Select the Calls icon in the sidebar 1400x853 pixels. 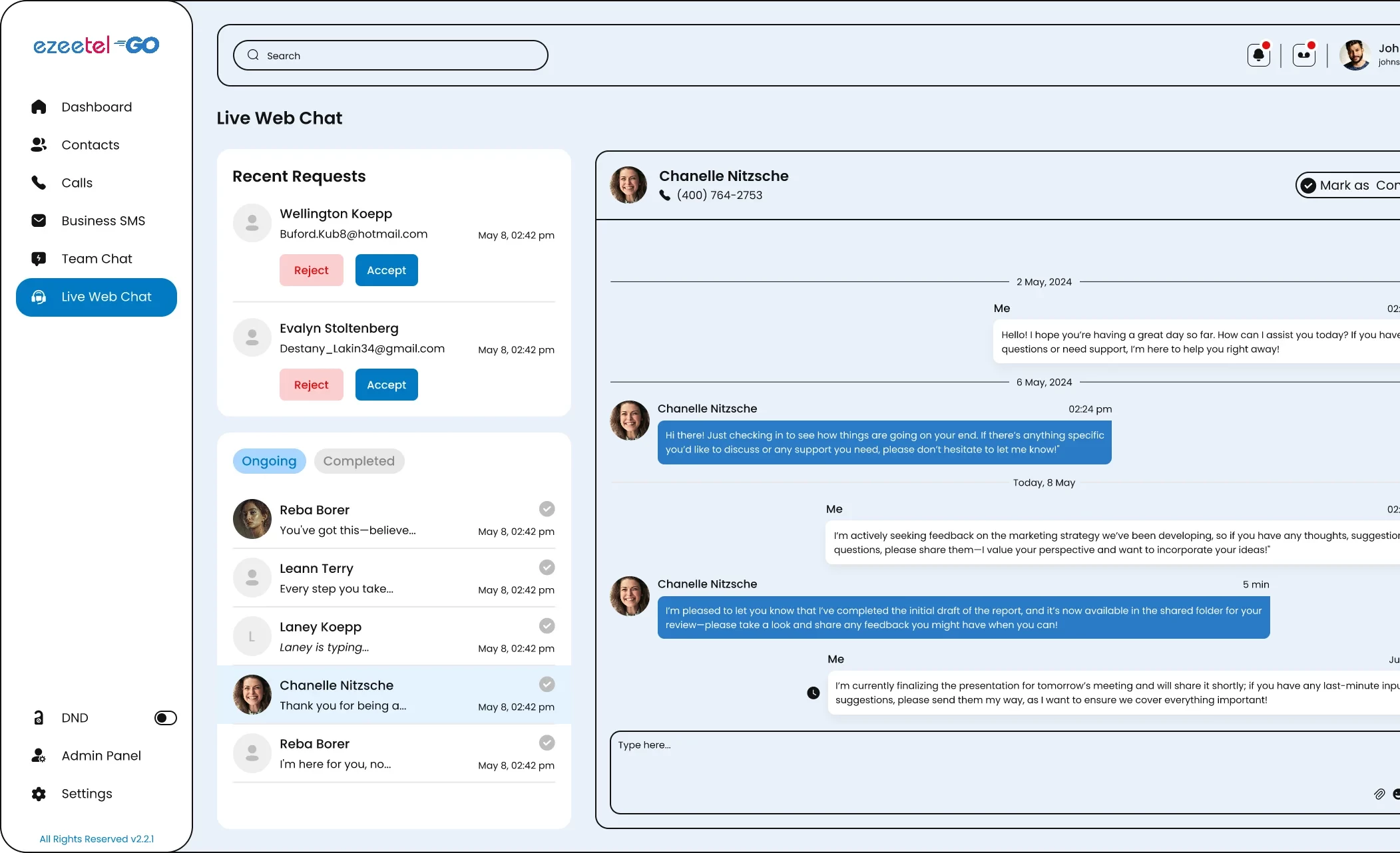click(39, 182)
